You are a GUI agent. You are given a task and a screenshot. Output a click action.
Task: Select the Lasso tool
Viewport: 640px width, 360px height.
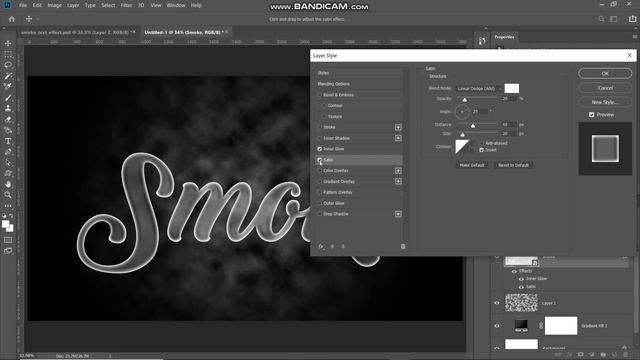click(8, 65)
